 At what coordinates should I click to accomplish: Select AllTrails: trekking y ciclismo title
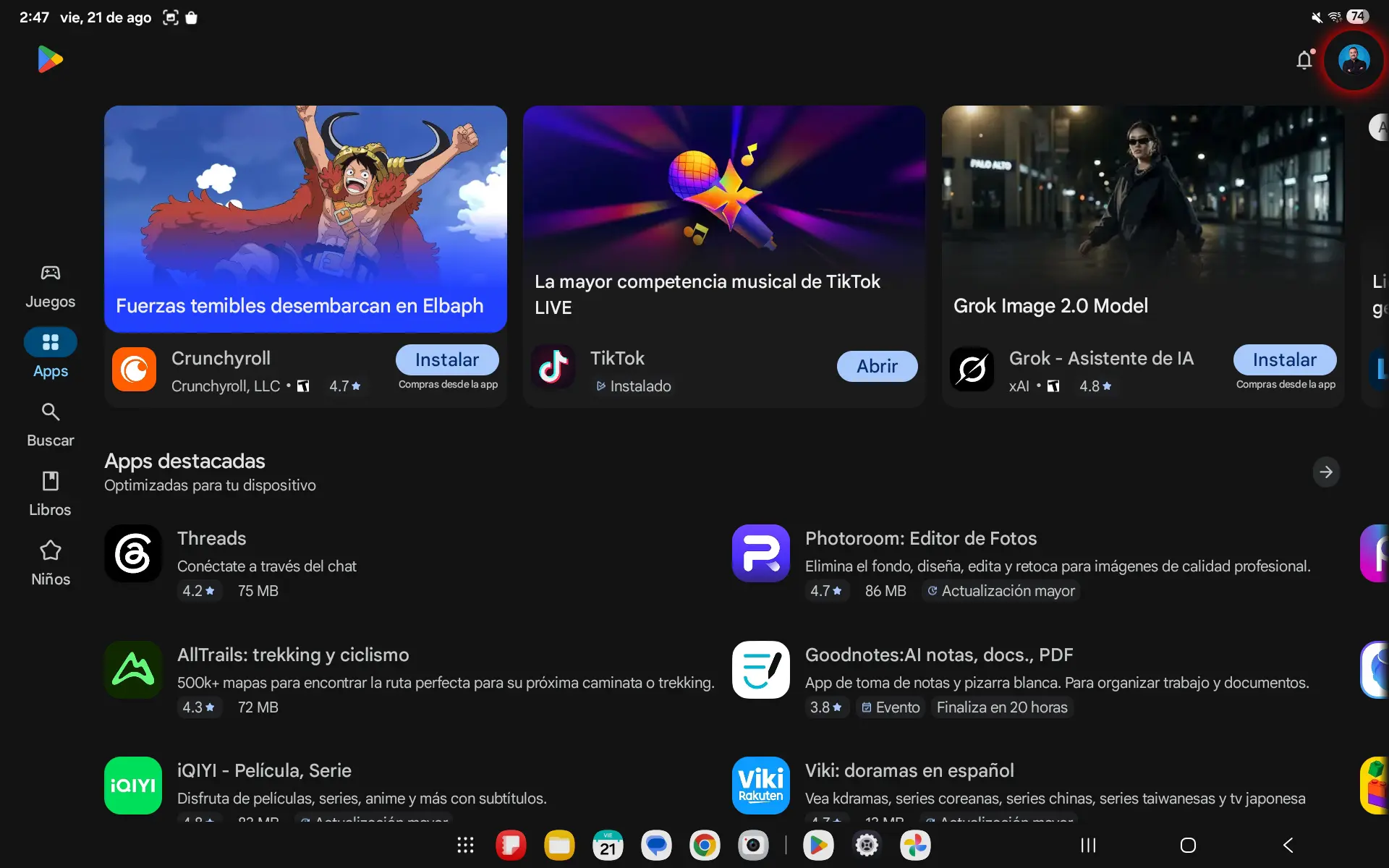pyautogui.click(x=293, y=655)
